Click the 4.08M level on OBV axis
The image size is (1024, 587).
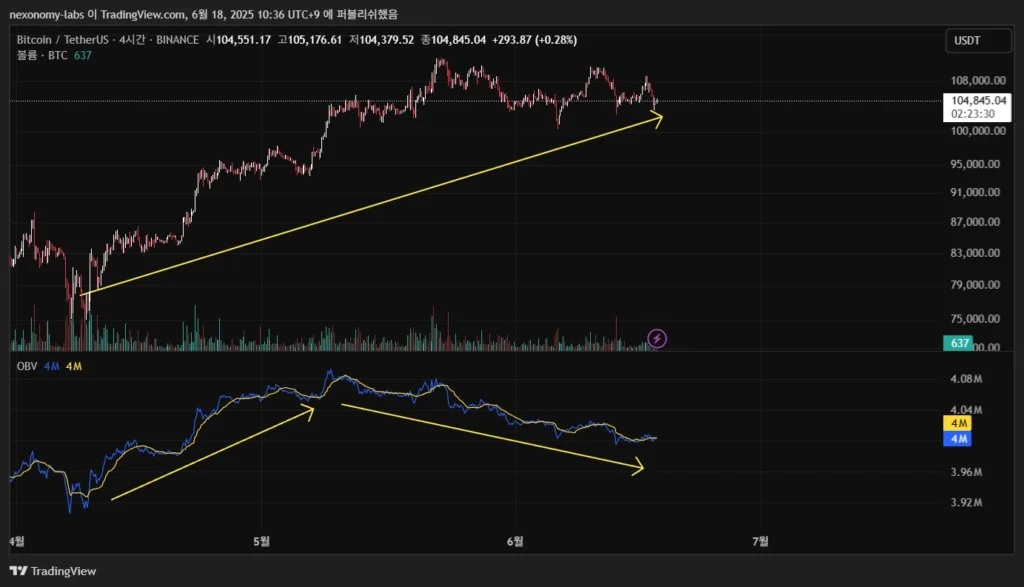(966, 379)
